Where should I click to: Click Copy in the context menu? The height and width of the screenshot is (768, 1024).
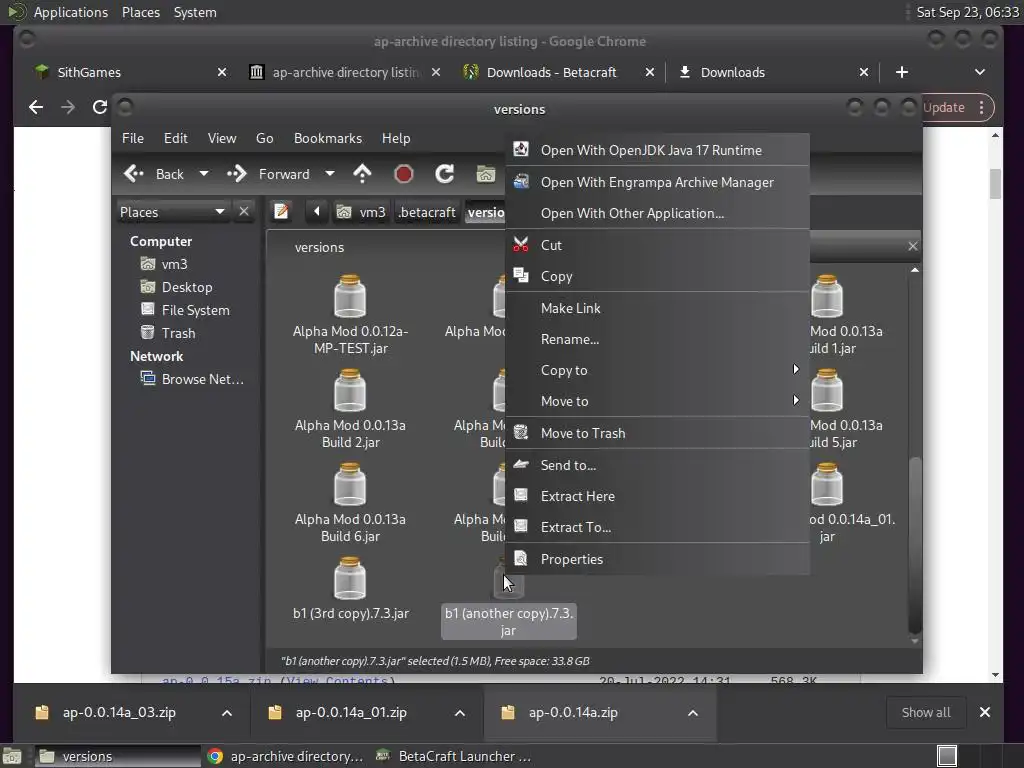(658, 276)
